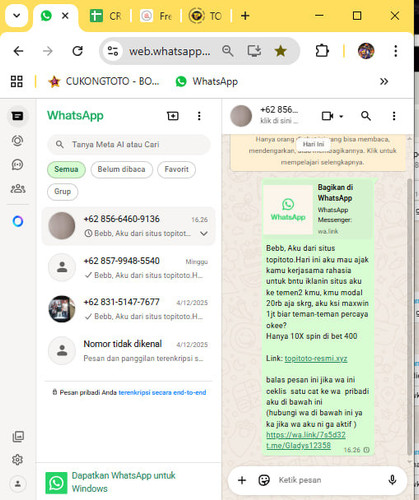Image resolution: width=419 pixels, height=500 pixels.
Task: Open WhatsApp bookmark in bookmarks bar
Action: pos(207,81)
